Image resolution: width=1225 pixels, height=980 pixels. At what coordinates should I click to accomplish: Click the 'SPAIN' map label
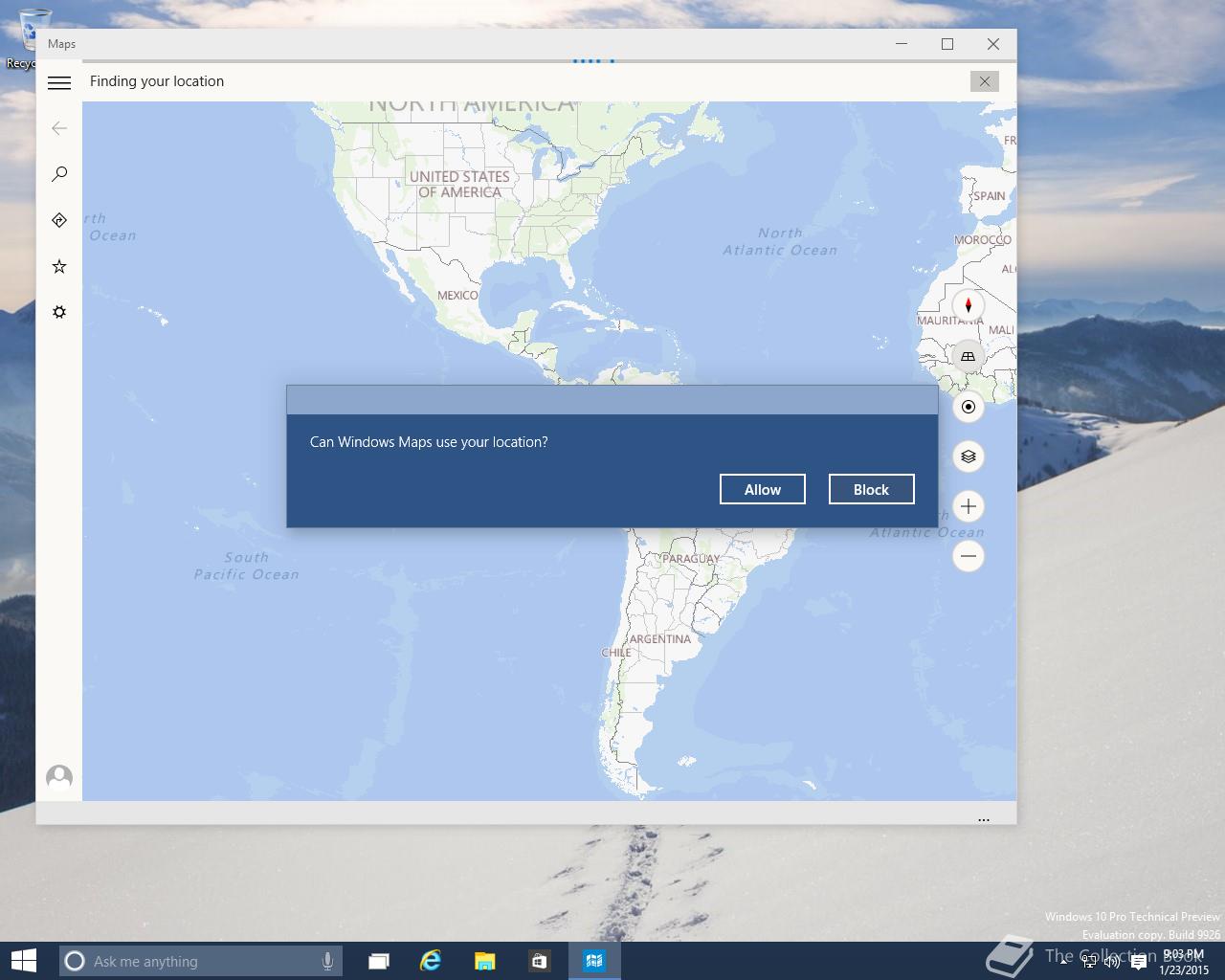[x=989, y=195]
